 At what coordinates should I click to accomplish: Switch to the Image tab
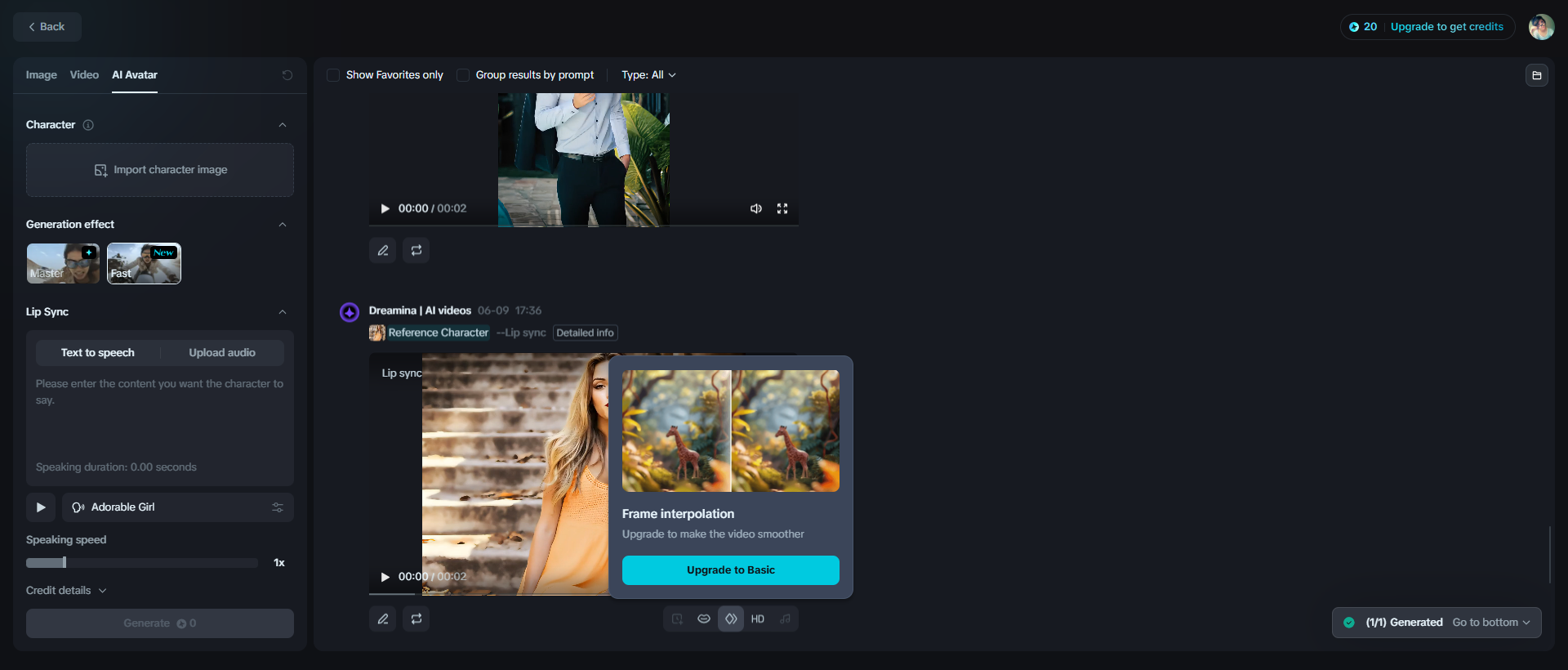click(x=42, y=75)
